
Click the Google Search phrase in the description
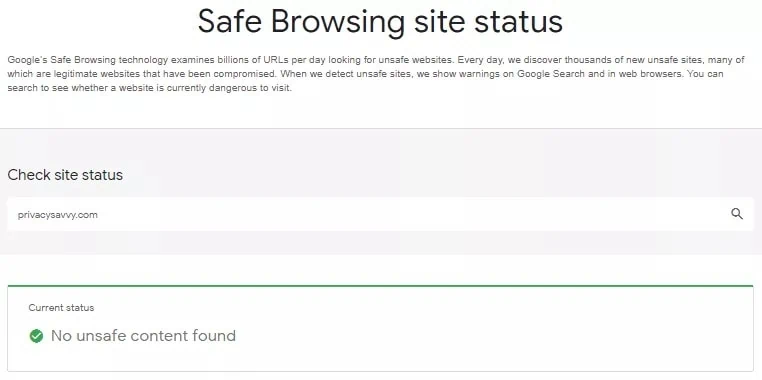[x=548, y=75]
